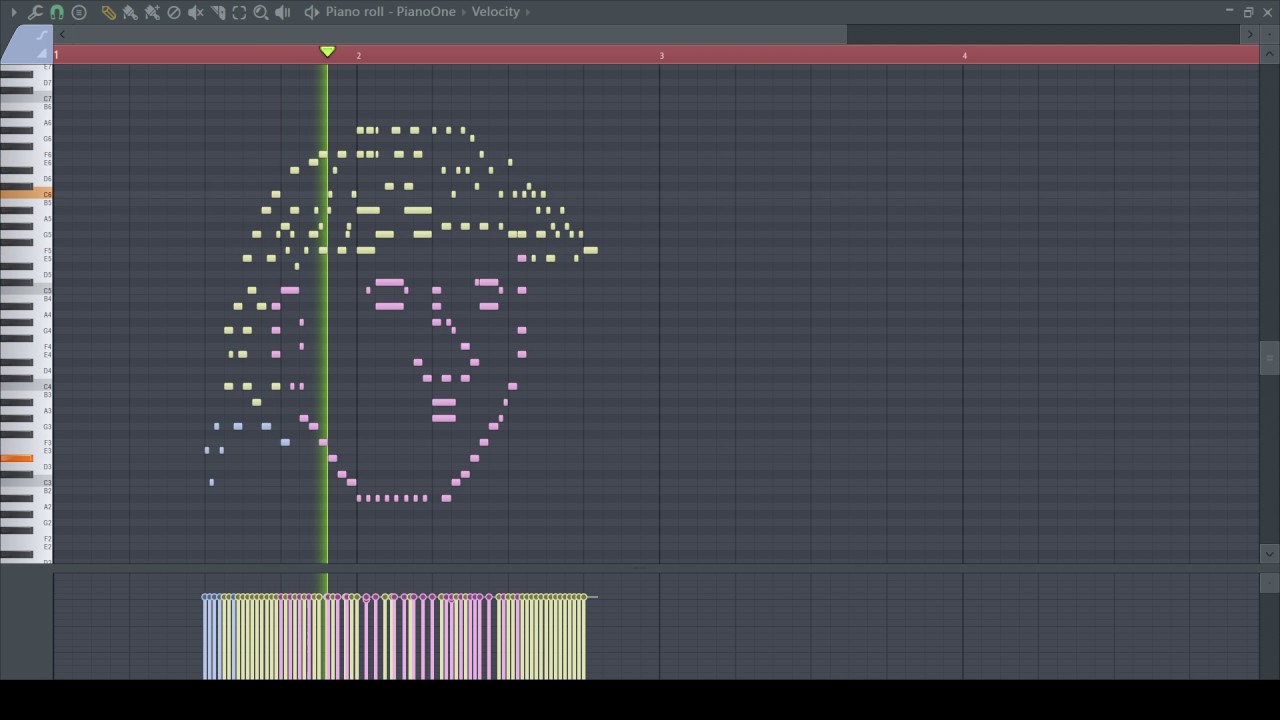Click the right arrow of horizontal scrollbar
The width and height of the screenshot is (1280, 720).
(x=1249, y=35)
